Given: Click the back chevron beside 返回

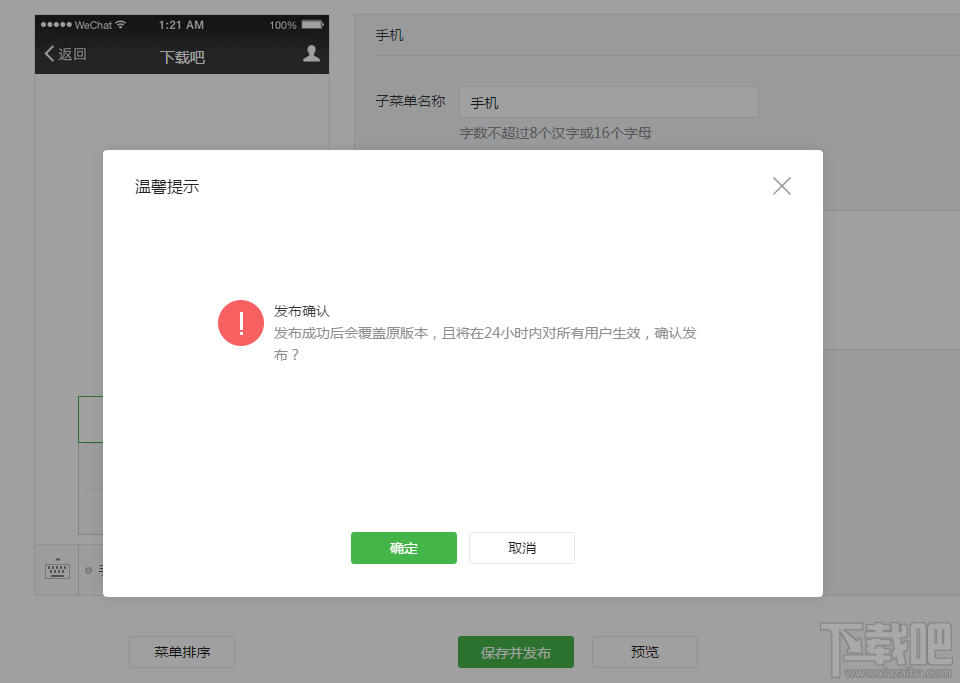Looking at the screenshot, I should [49, 55].
